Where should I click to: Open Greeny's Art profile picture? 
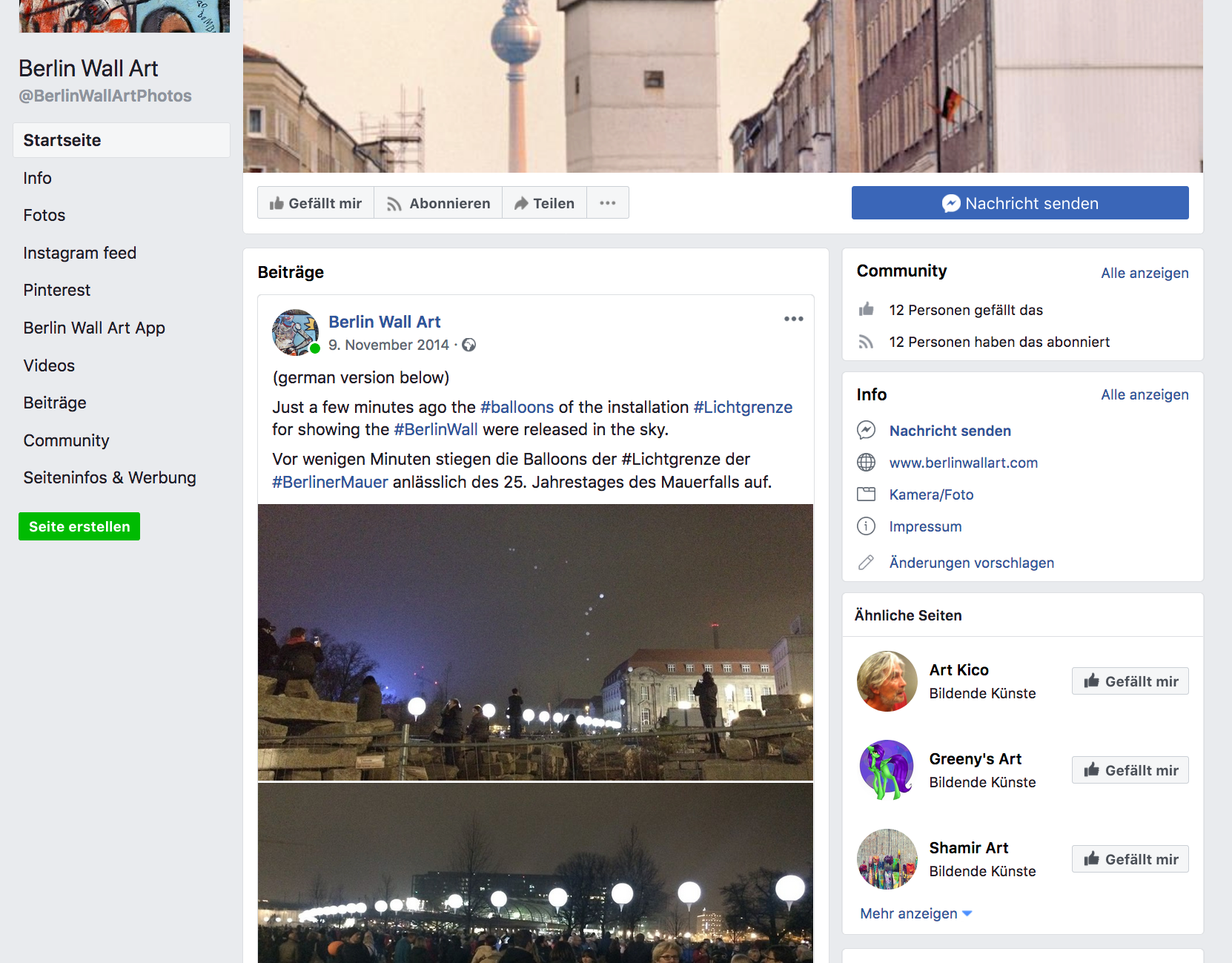coord(887,770)
